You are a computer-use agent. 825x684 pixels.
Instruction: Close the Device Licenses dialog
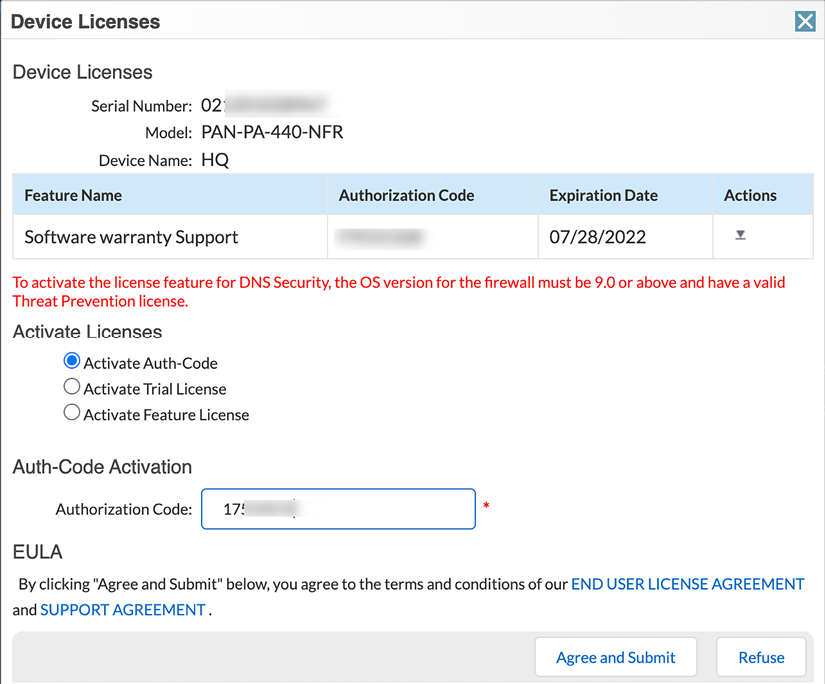click(805, 22)
